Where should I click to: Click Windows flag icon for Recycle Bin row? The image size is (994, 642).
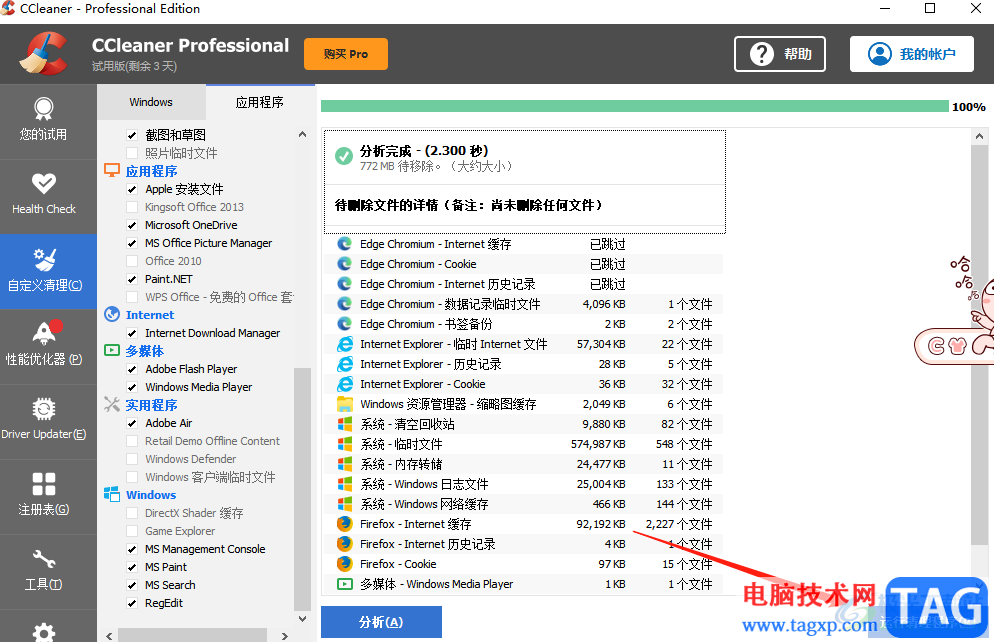pos(344,424)
